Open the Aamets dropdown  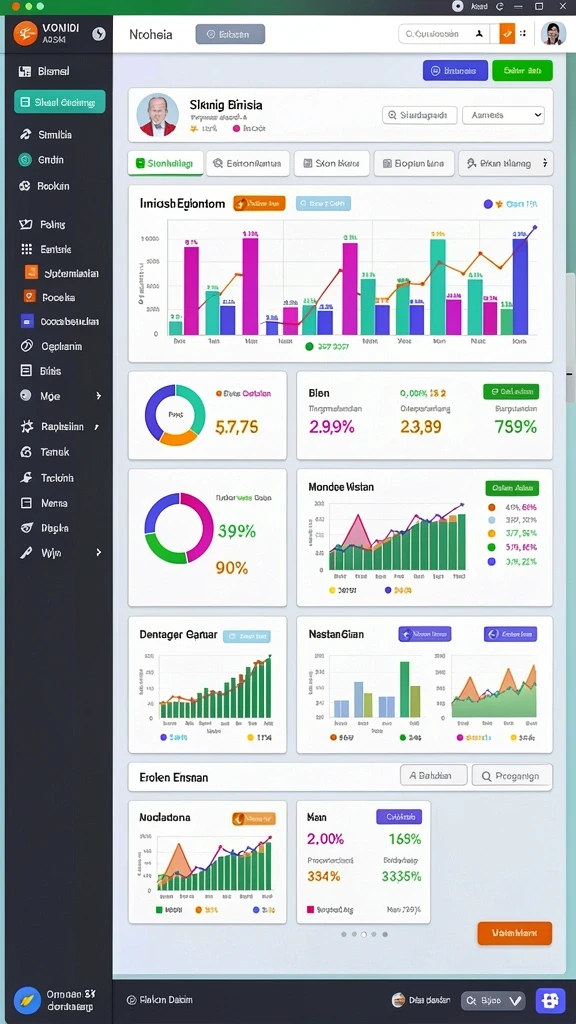pos(504,115)
